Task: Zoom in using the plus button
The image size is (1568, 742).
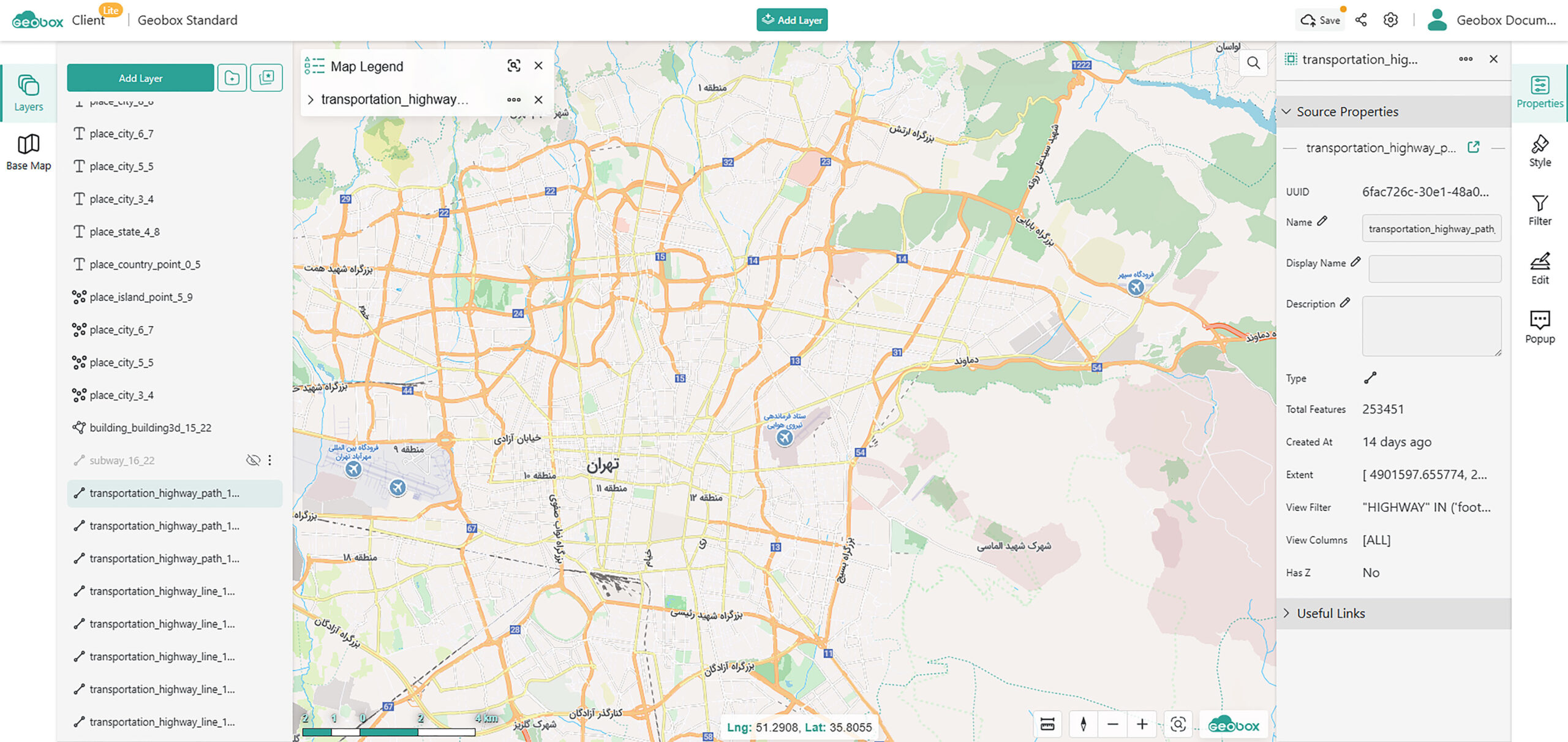Action: click(x=1142, y=724)
